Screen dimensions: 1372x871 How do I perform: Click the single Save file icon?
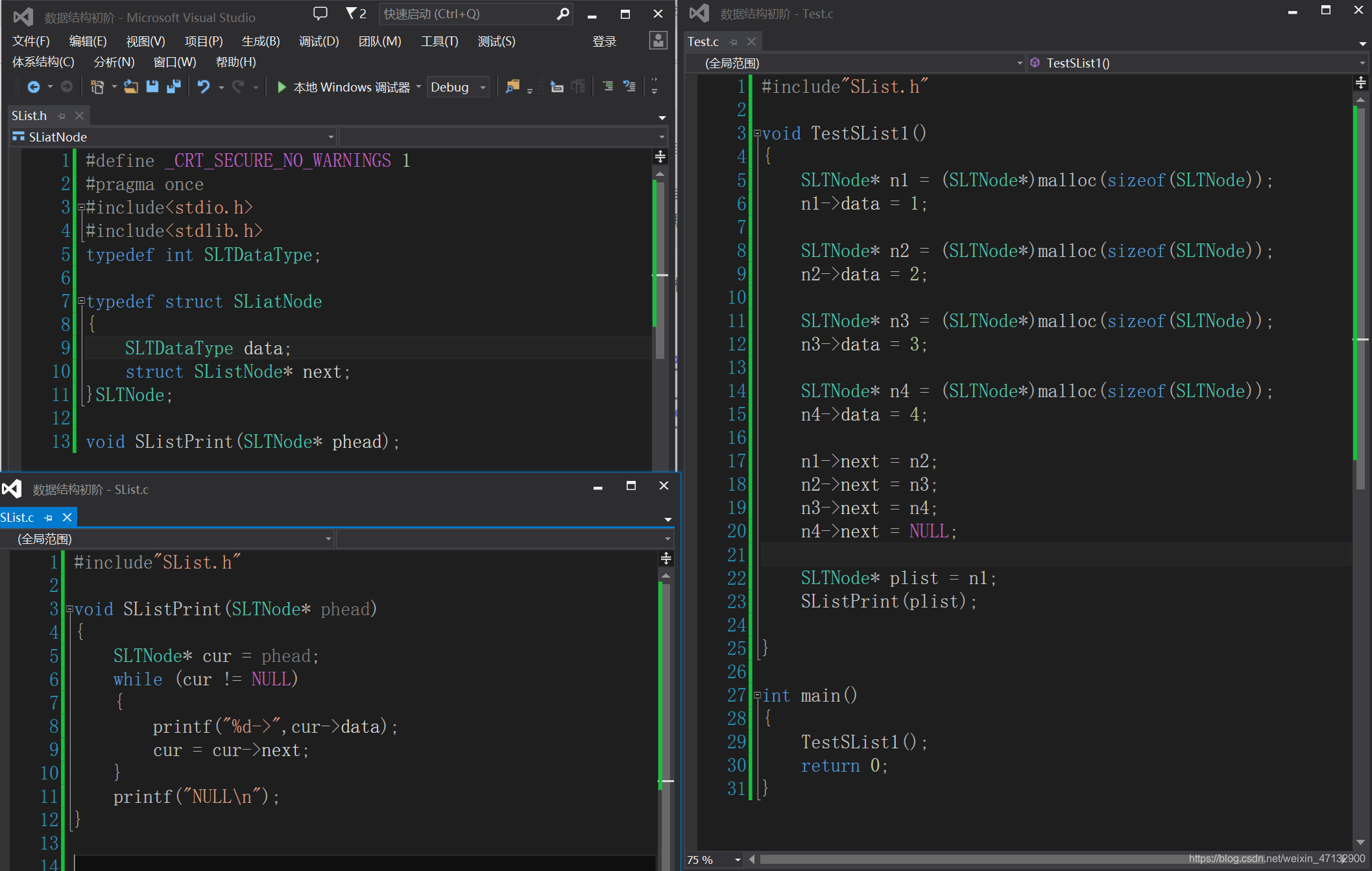[152, 87]
